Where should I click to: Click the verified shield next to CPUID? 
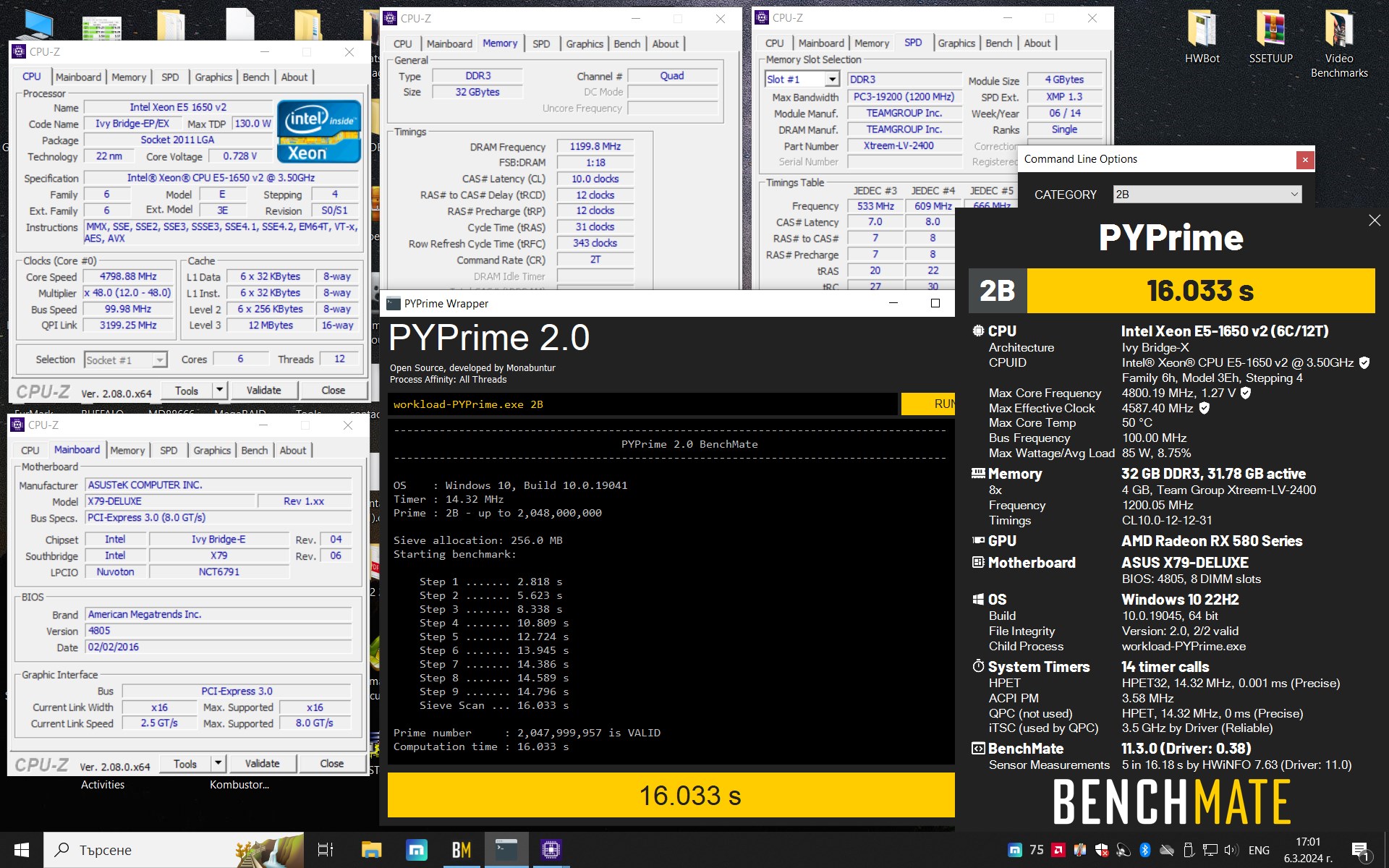pyautogui.click(x=1364, y=363)
